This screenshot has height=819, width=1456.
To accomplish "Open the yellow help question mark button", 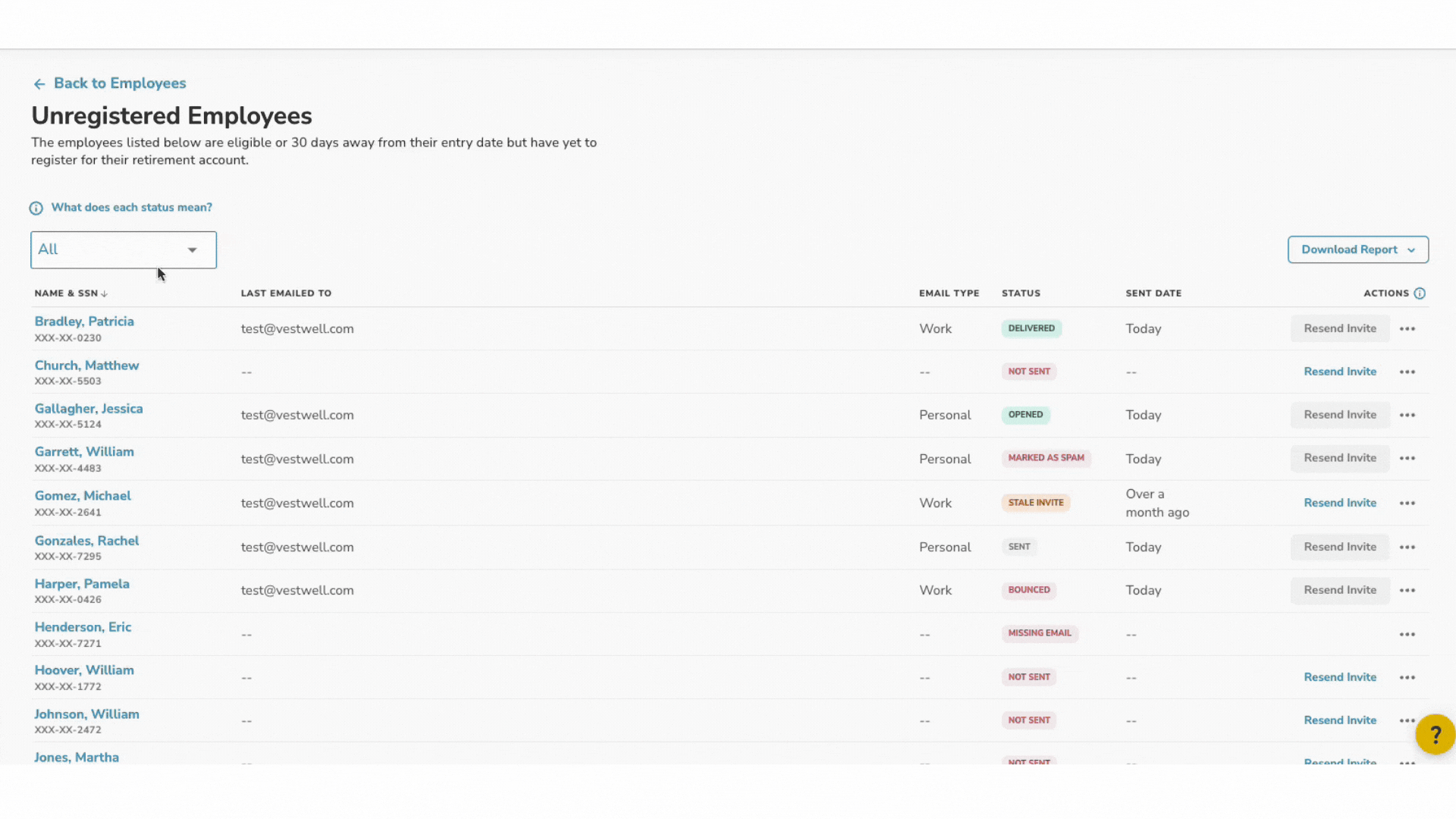I will (x=1434, y=734).
